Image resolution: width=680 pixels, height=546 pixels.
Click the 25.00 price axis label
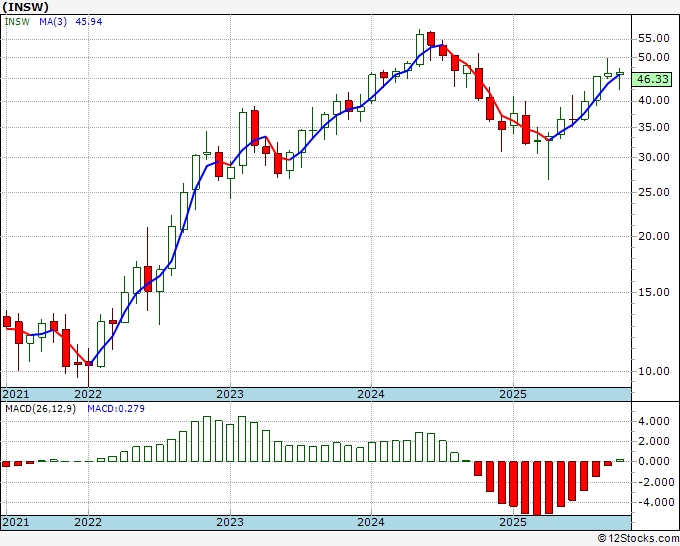tap(654, 193)
